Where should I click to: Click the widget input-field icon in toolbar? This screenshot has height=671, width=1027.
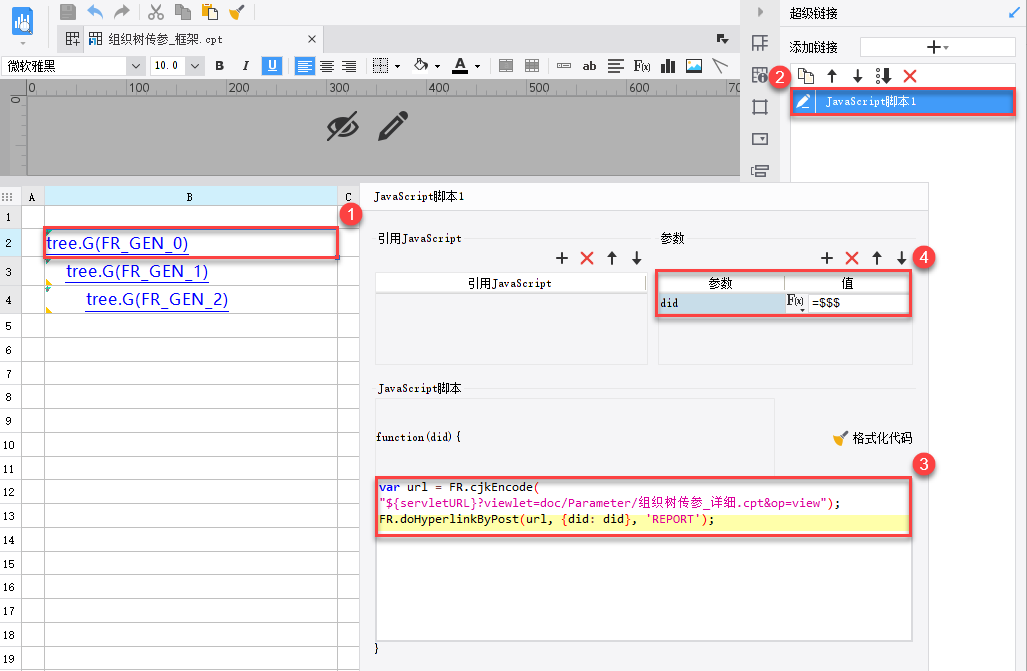point(563,66)
